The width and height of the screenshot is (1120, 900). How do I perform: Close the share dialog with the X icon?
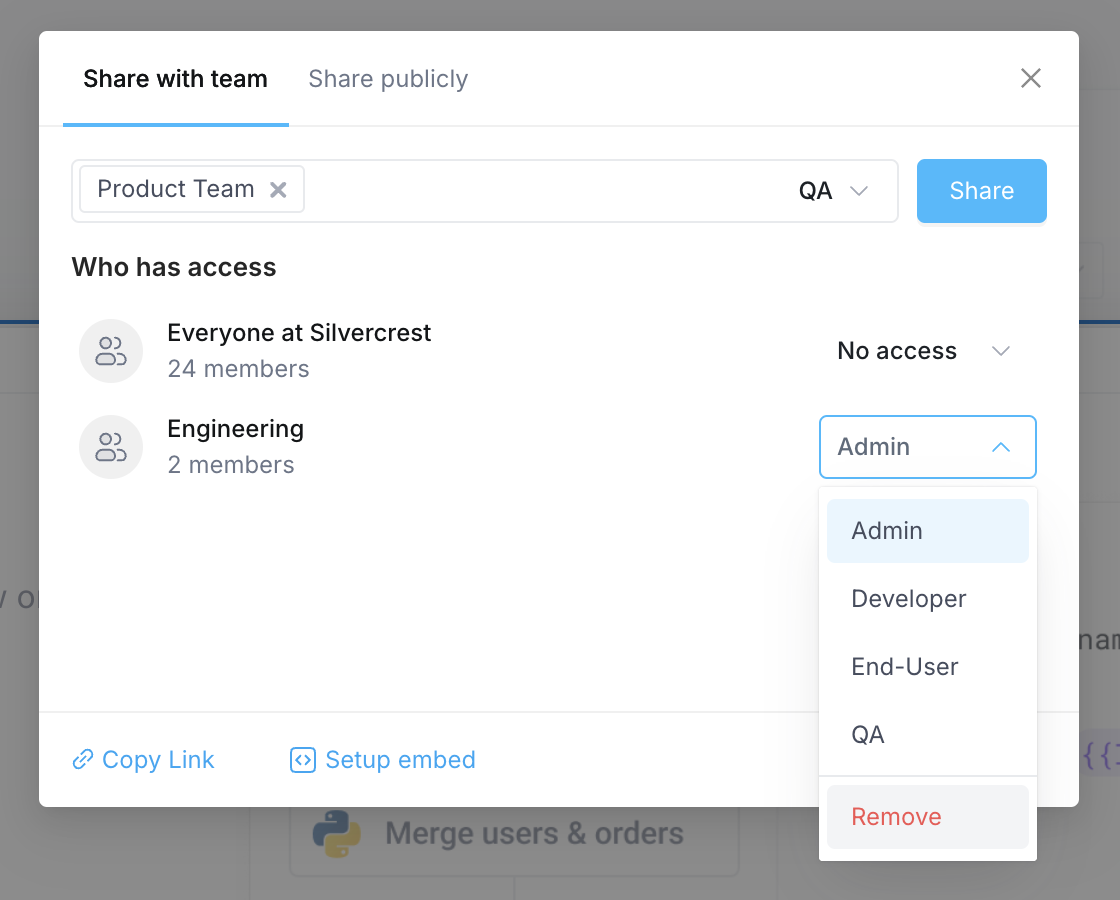tap(1031, 78)
